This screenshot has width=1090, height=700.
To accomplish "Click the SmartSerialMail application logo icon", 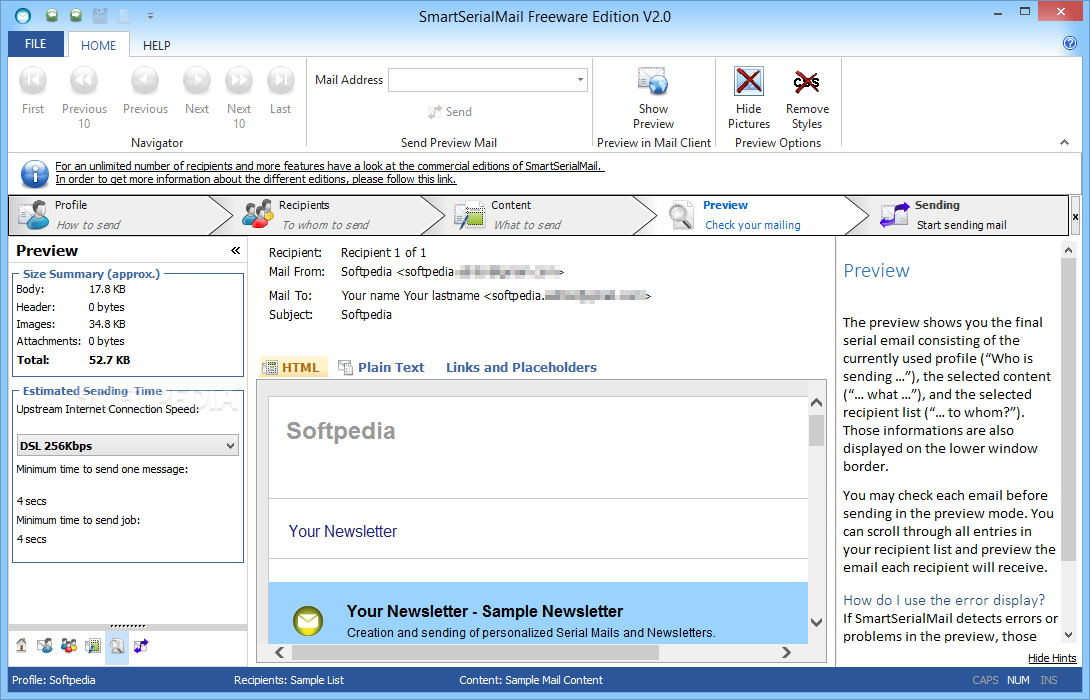I will (x=23, y=15).
